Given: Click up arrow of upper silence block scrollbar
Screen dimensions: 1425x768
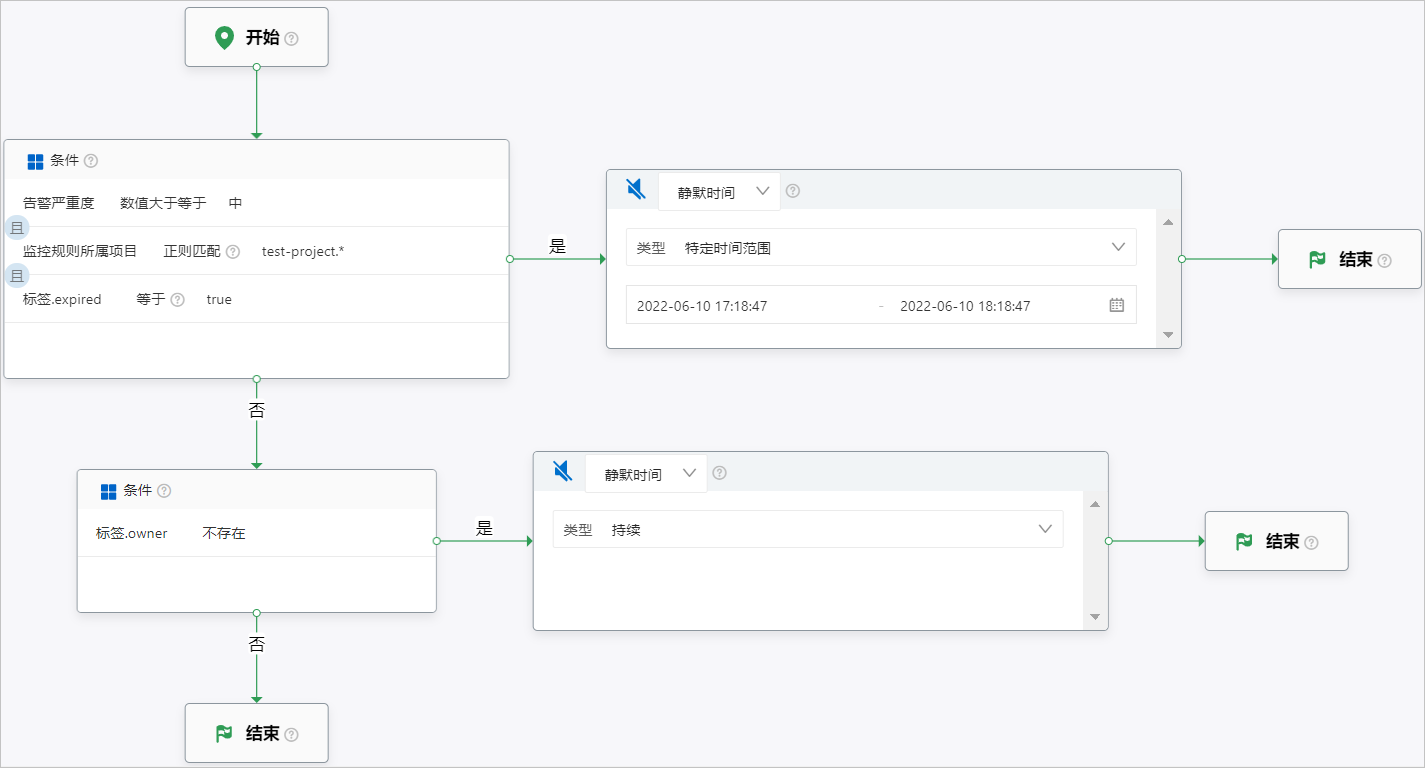Looking at the screenshot, I should click(1168, 222).
